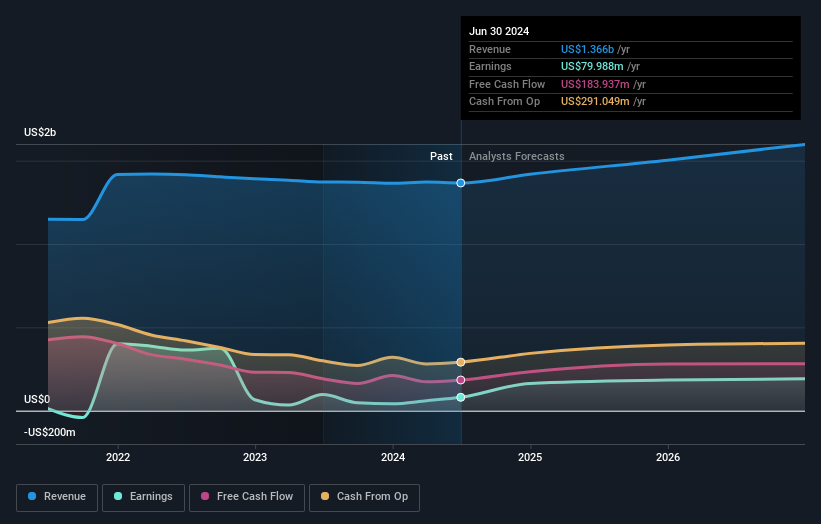Click the US$79.988m earnings value

click(x=592, y=66)
